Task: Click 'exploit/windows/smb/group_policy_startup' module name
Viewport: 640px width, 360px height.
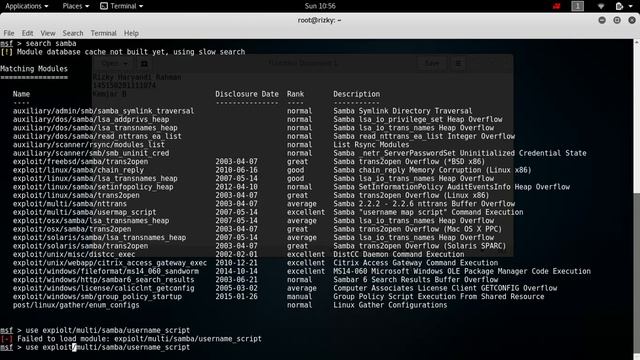Action: click(97, 296)
